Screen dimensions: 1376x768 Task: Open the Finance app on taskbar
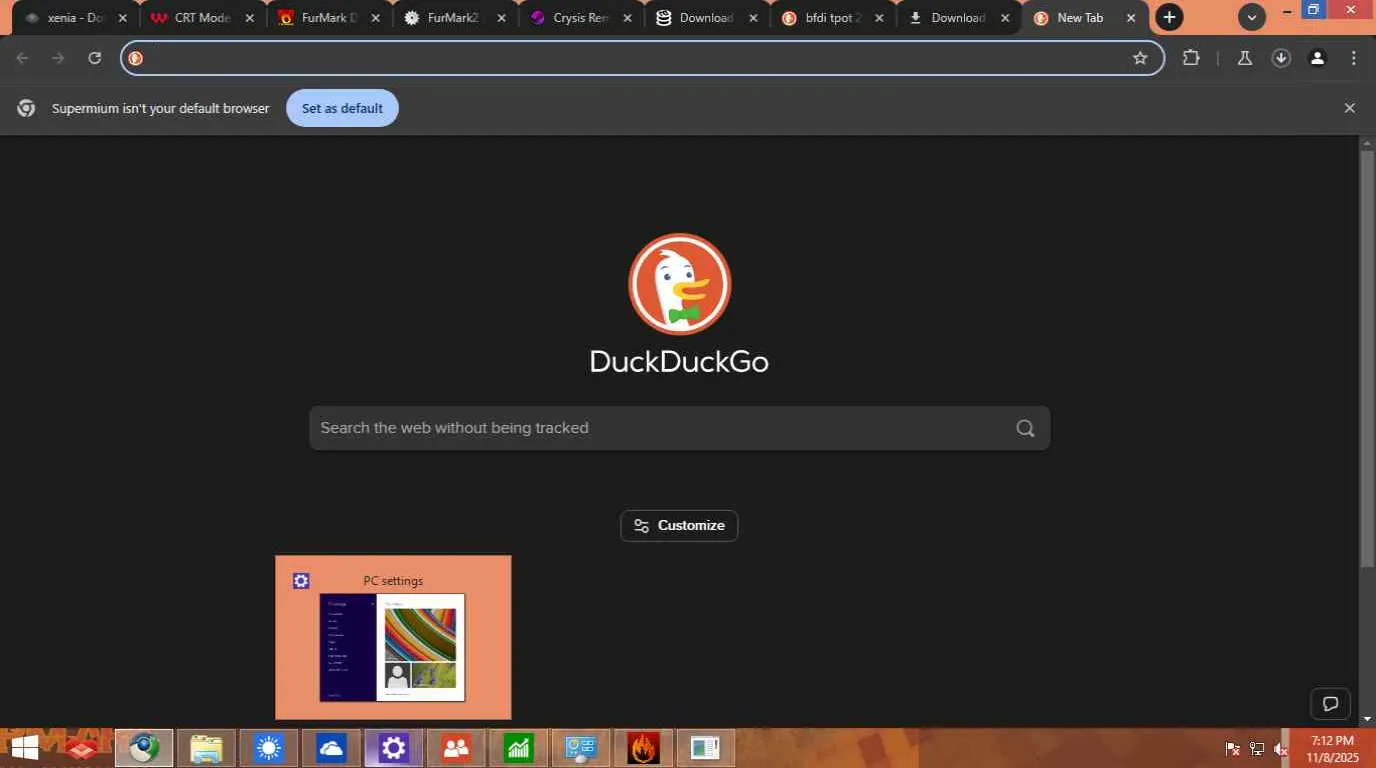518,748
